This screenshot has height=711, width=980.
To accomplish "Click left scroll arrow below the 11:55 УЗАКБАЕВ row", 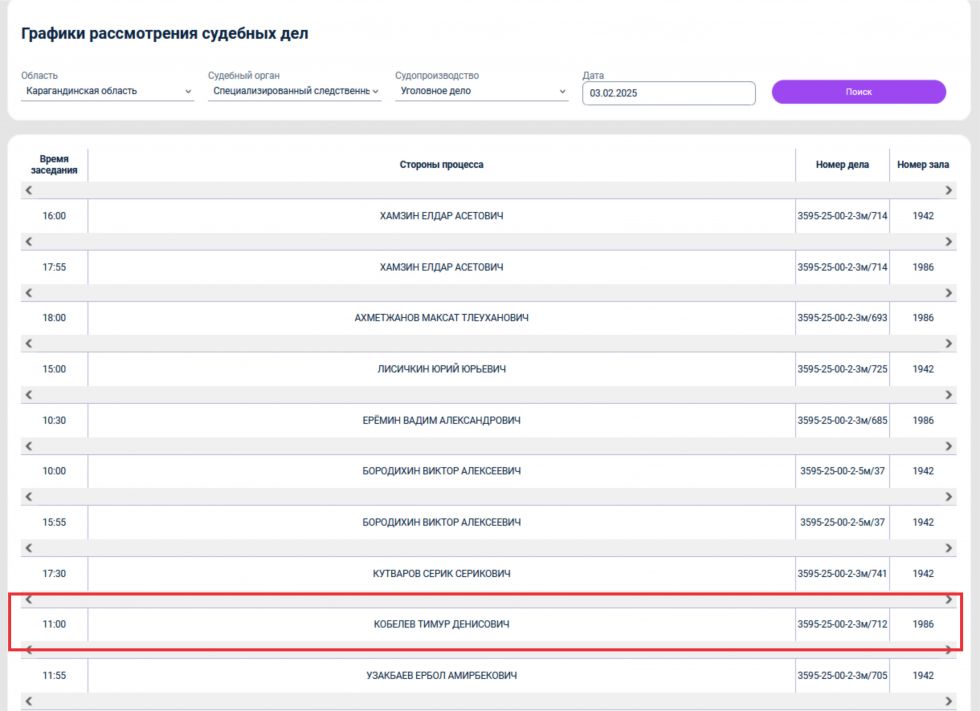I will click(x=28, y=701).
